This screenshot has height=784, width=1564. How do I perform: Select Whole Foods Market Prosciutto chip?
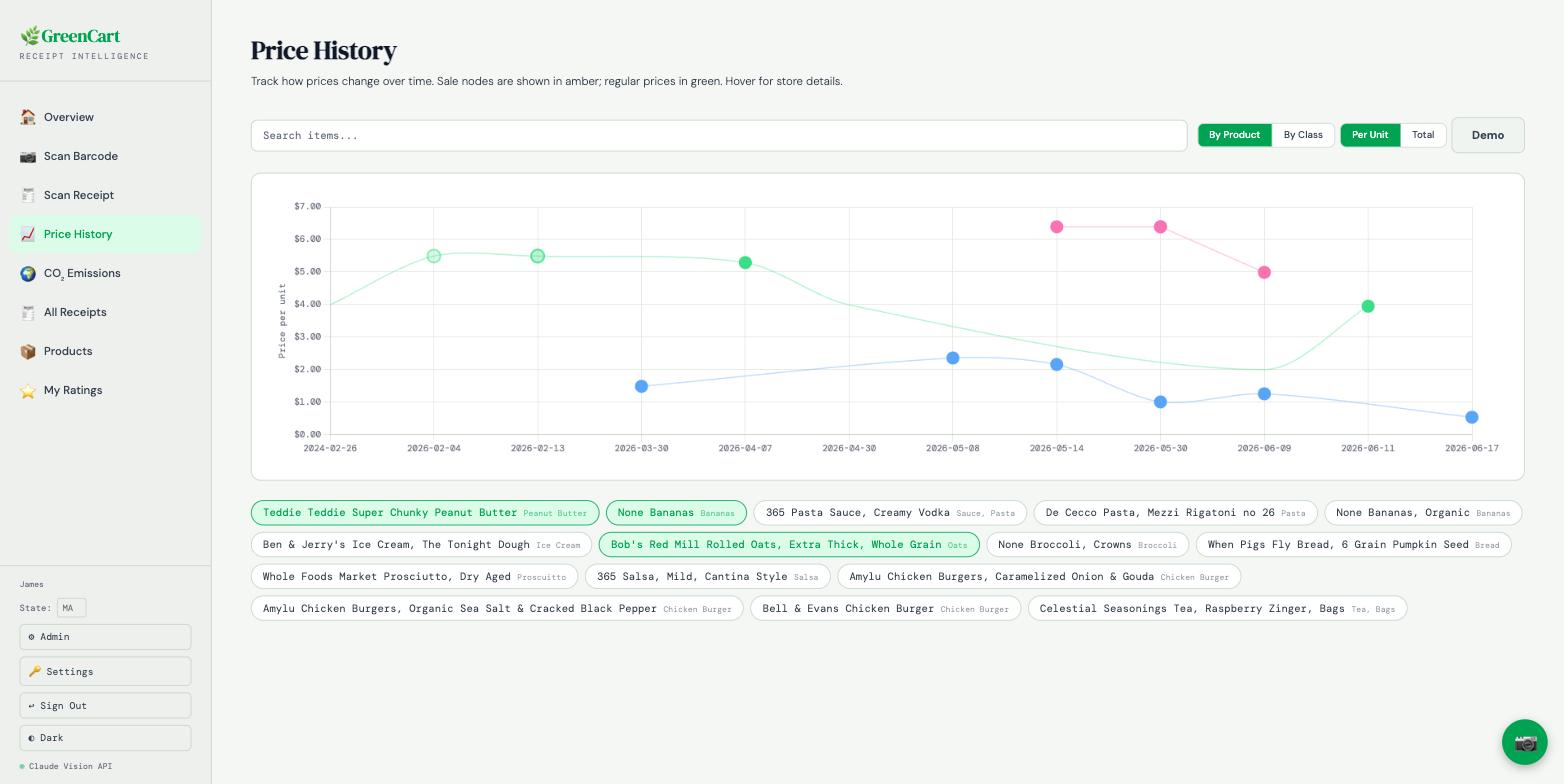tap(414, 577)
